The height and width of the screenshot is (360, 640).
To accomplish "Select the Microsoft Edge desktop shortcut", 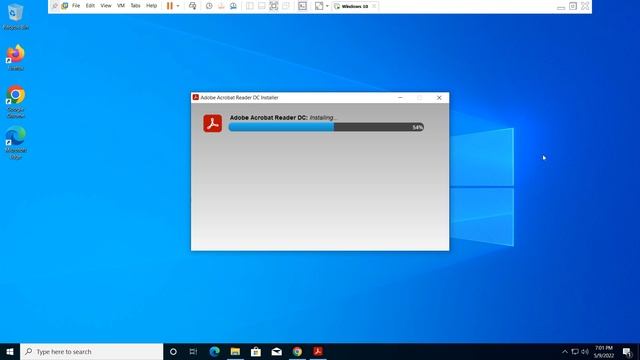I will point(16,143).
